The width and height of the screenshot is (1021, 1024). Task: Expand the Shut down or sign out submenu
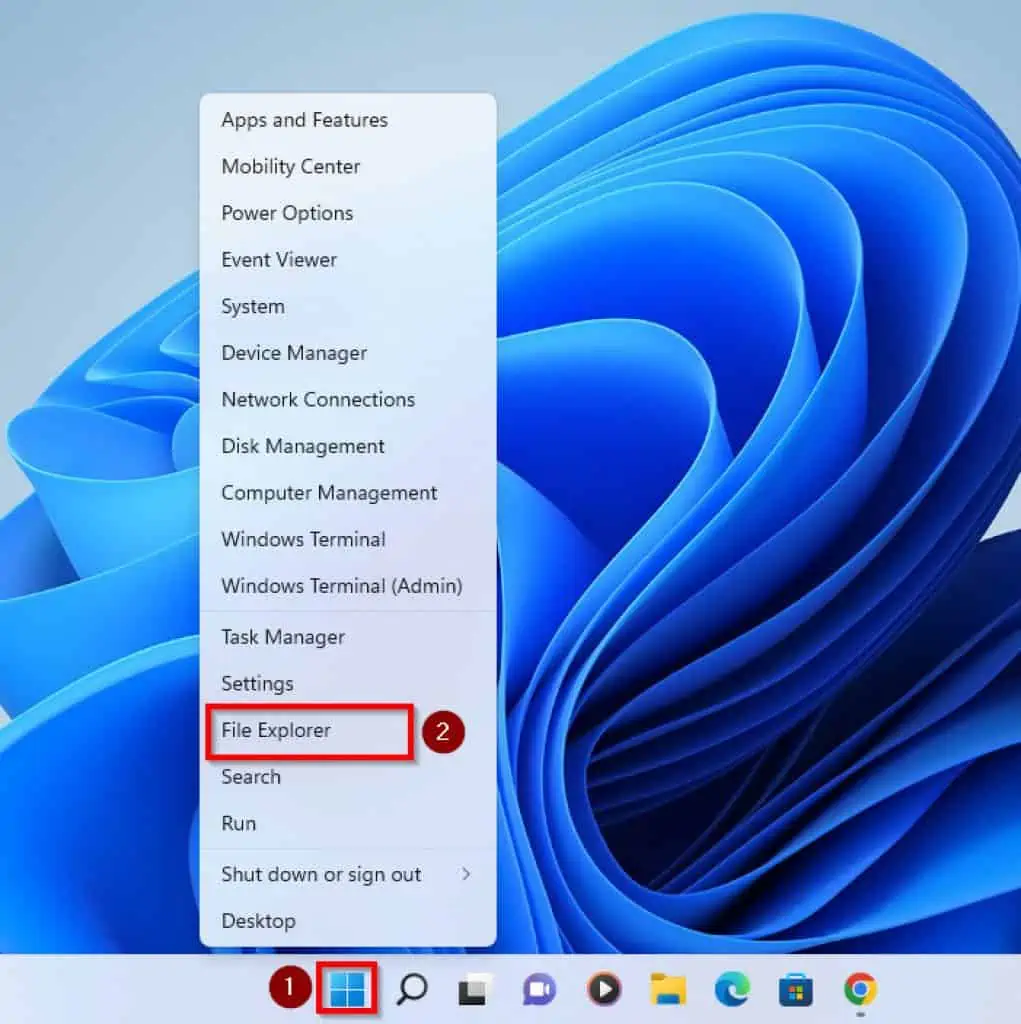tap(320, 874)
